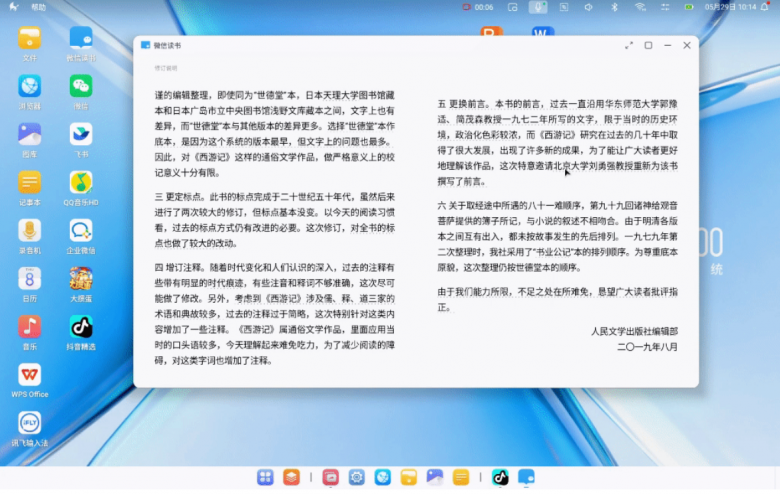Screen dimensions: 780x494
Task: Click the date and time 05月29日 10:14
Action: 730,7
